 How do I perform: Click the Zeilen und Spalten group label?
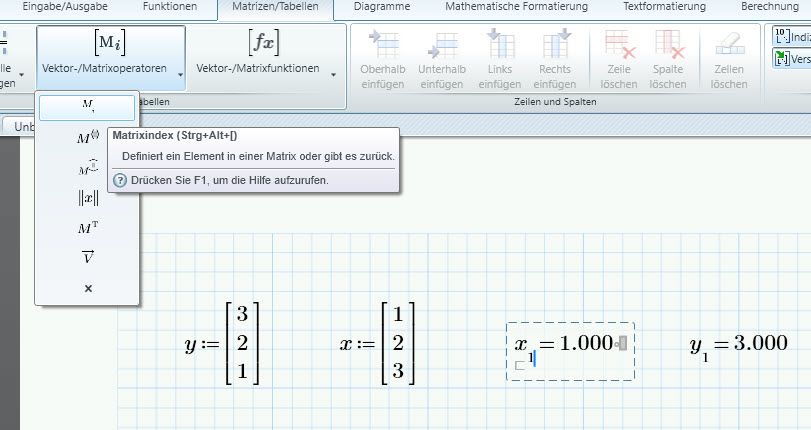tap(555, 102)
